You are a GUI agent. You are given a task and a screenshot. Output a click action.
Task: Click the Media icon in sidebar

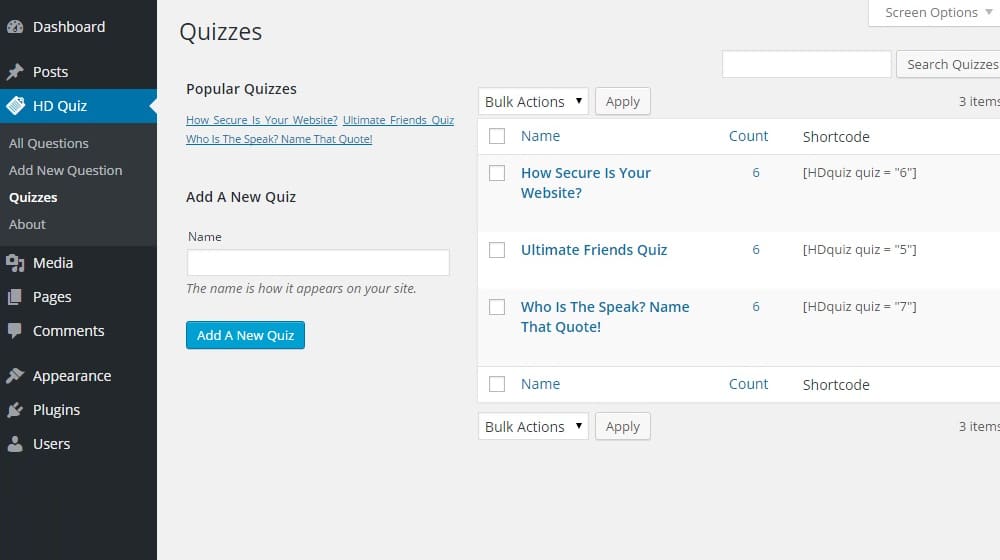click(15, 263)
